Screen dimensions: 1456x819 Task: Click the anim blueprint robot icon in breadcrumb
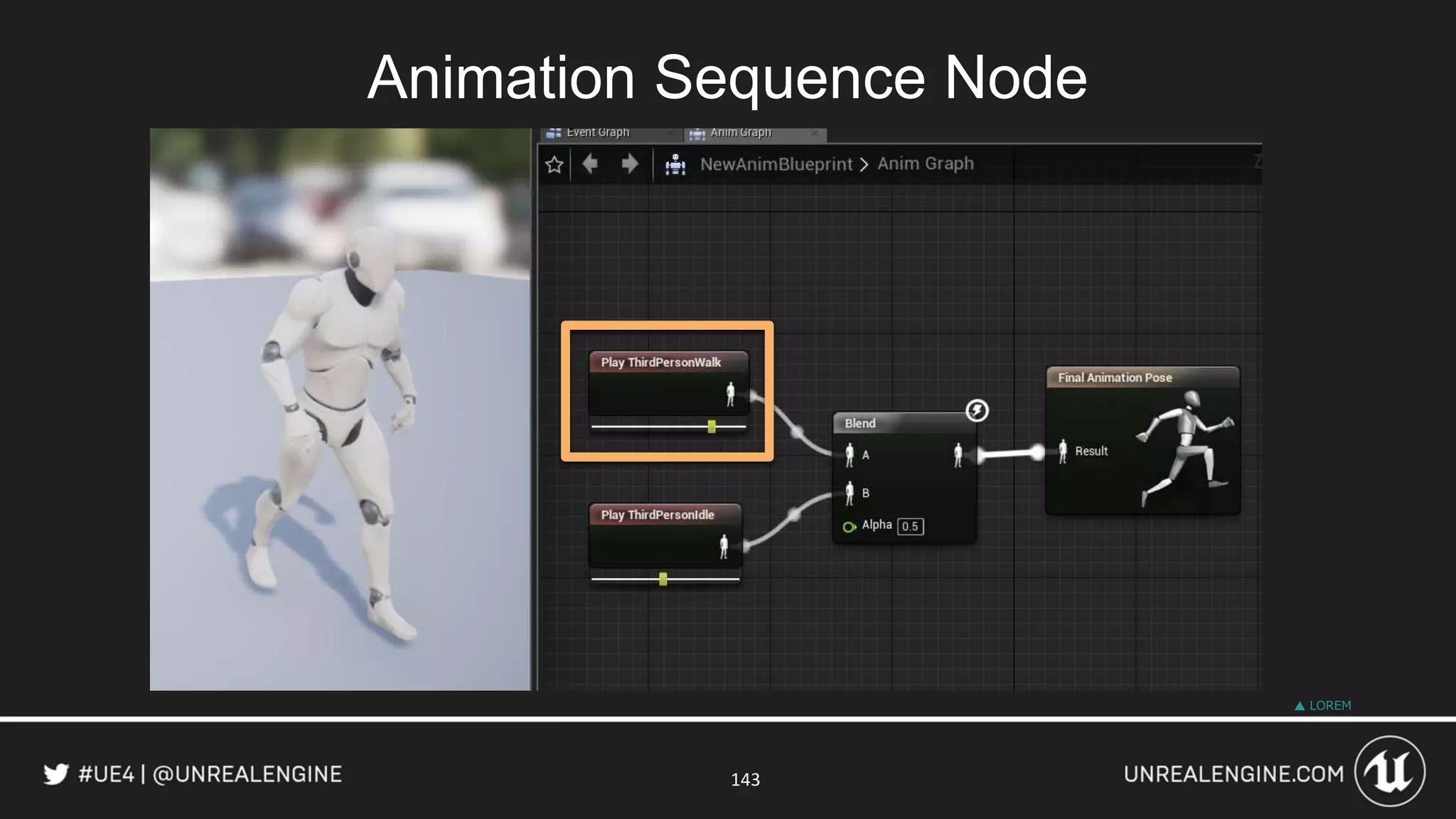pos(675,165)
